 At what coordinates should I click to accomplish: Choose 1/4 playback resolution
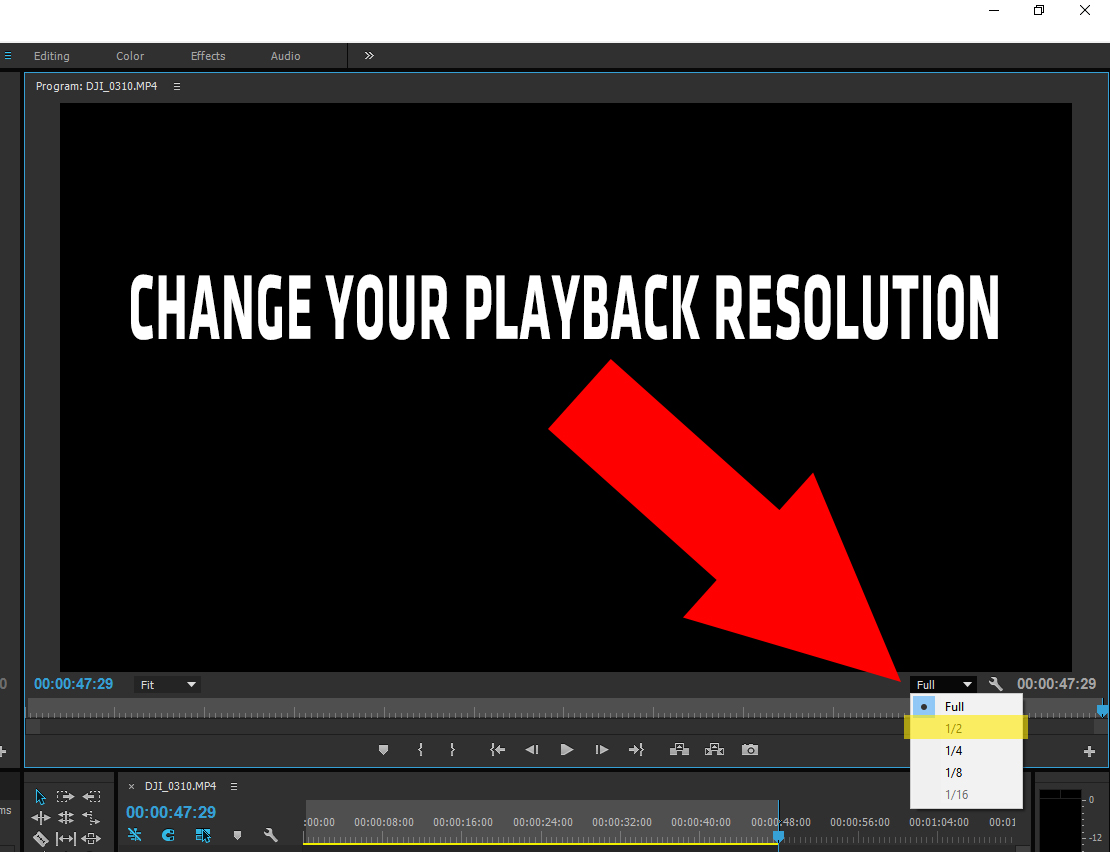click(x=966, y=750)
